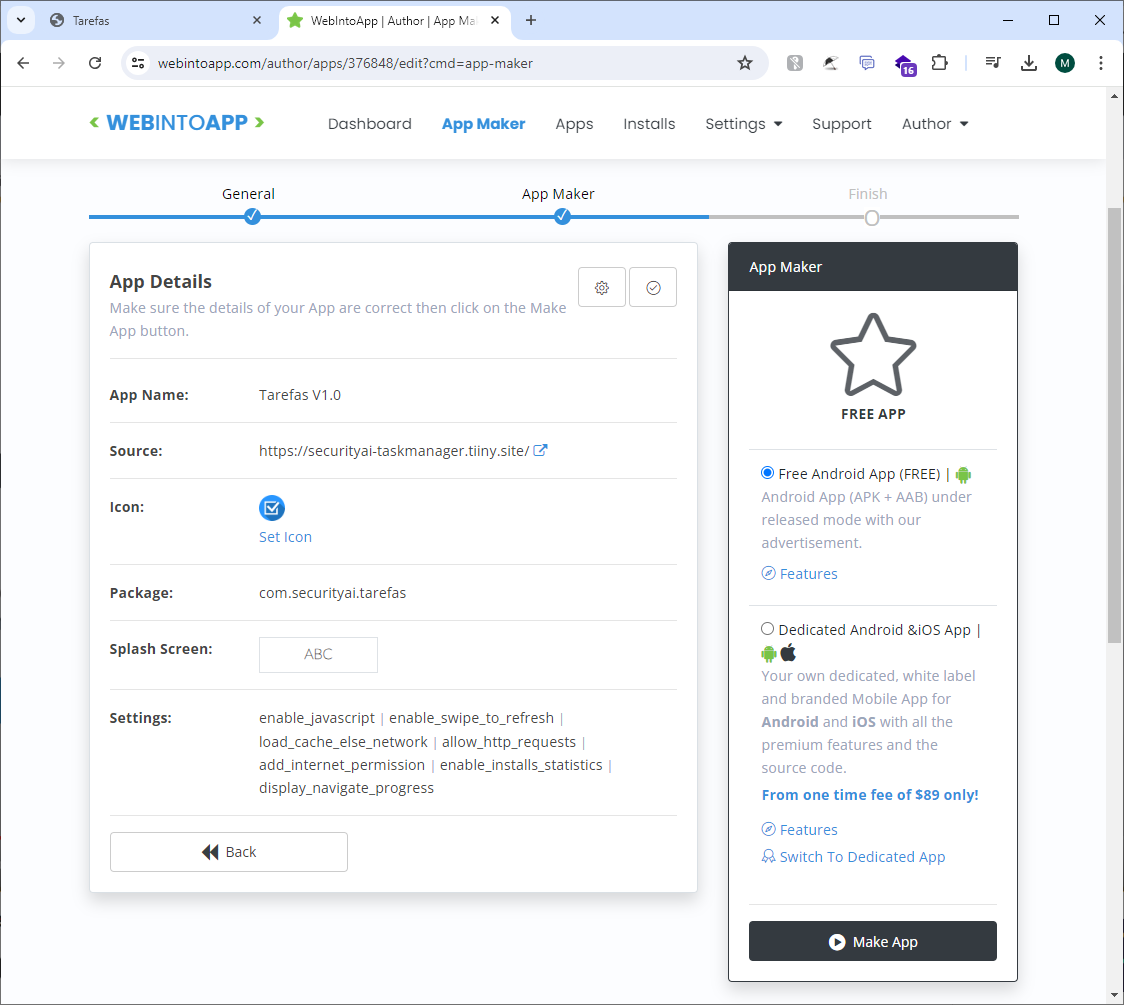Go back in browser history

pos(23,63)
